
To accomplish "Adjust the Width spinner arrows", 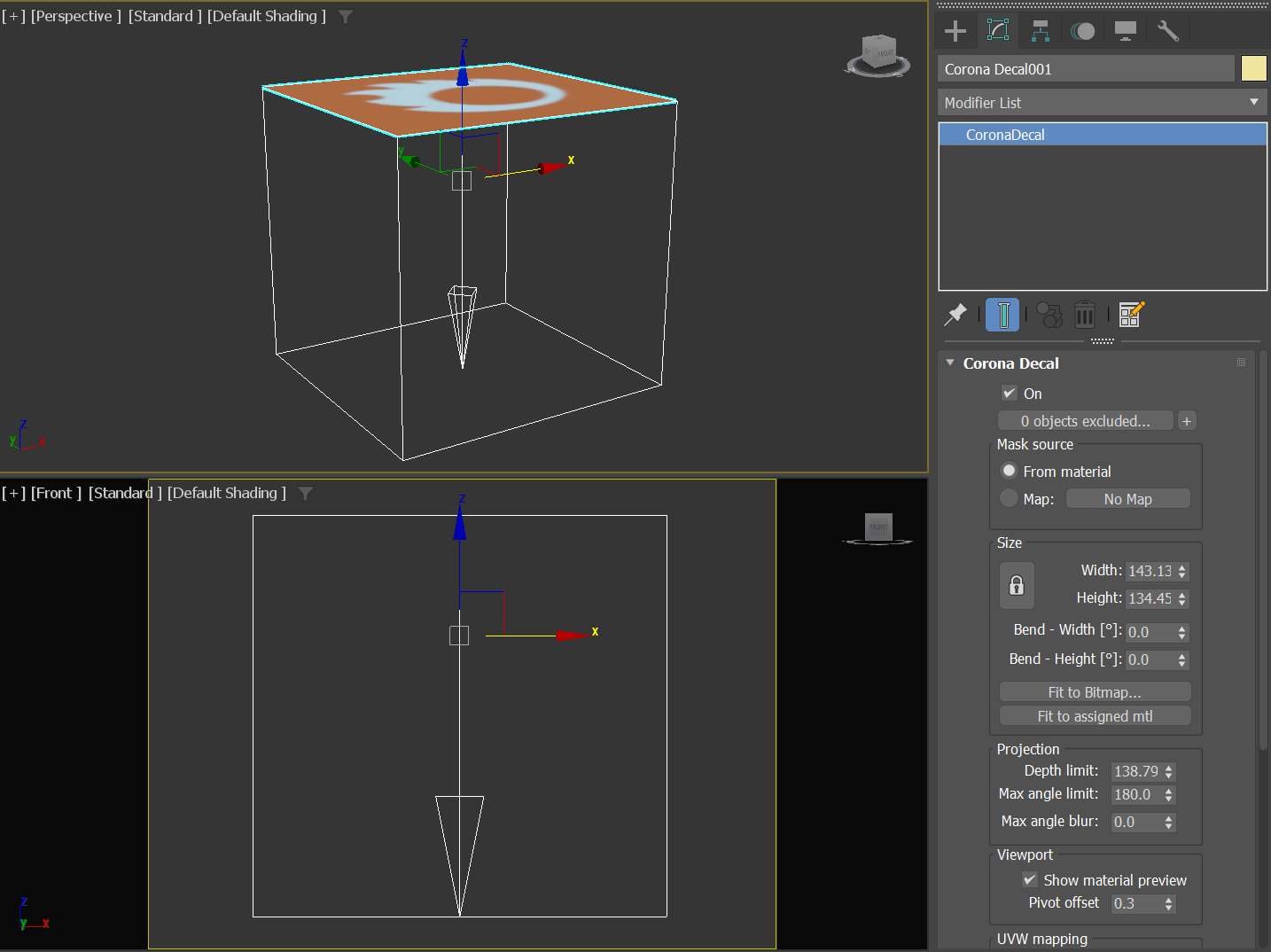I will pyautogui.click(x=1182, y=572).
